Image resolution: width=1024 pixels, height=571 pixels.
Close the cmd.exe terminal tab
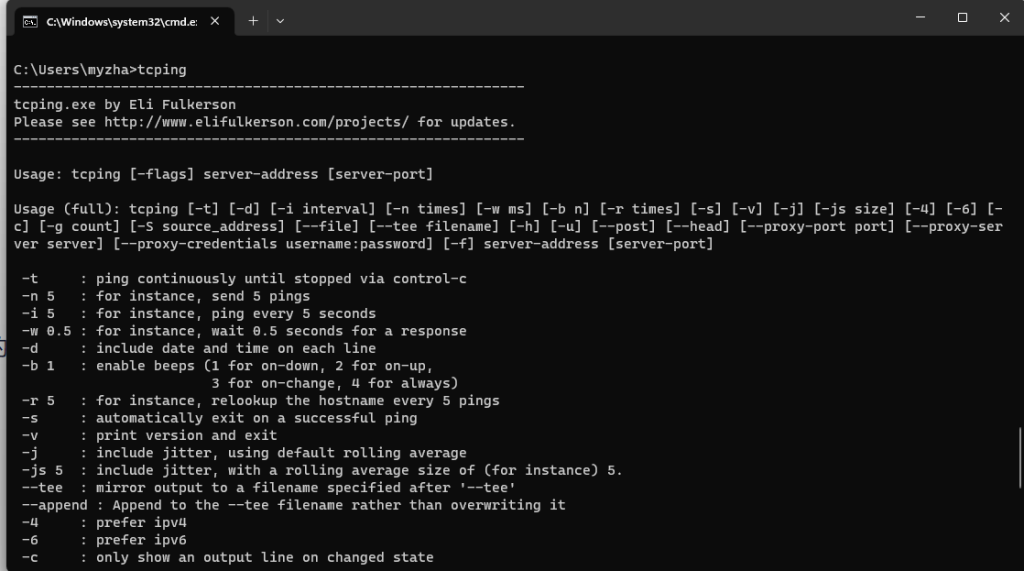tap(215, 22)
